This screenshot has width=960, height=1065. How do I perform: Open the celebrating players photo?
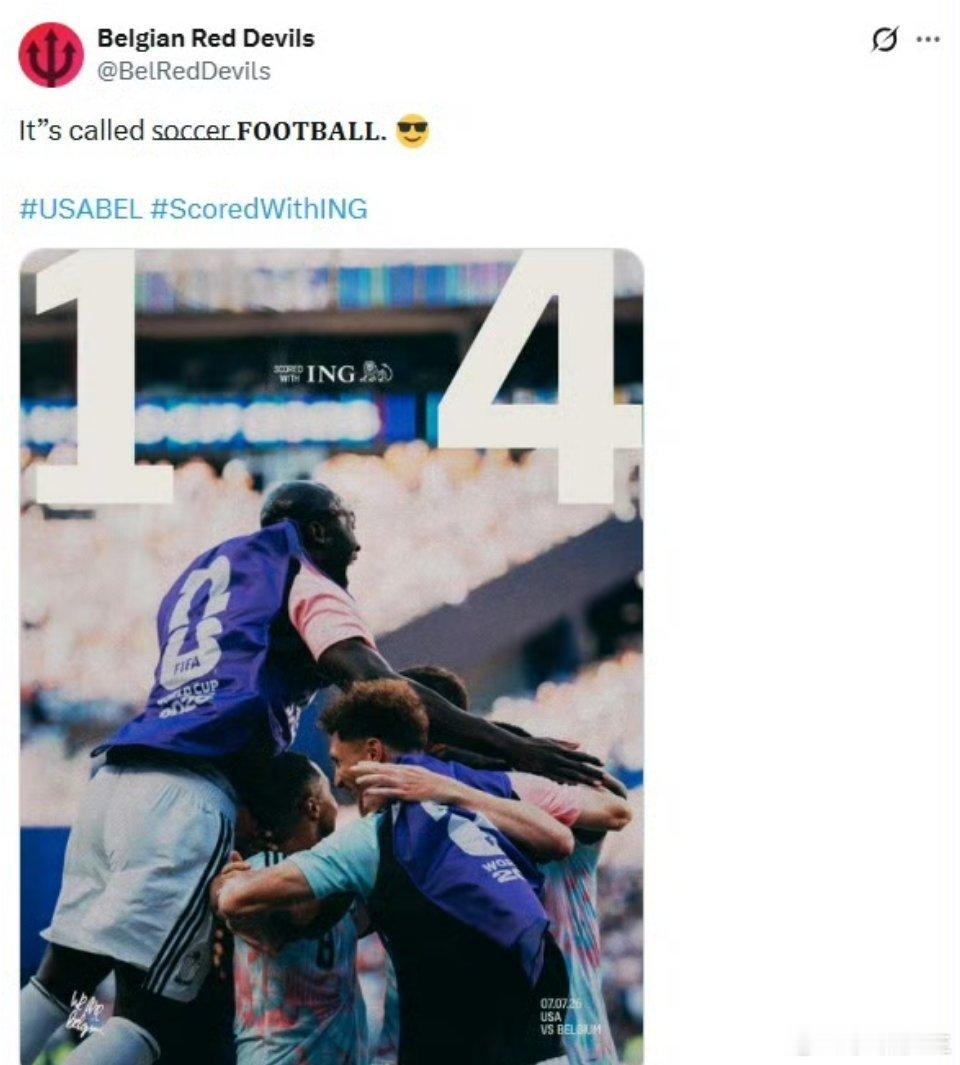coord(332,656)
